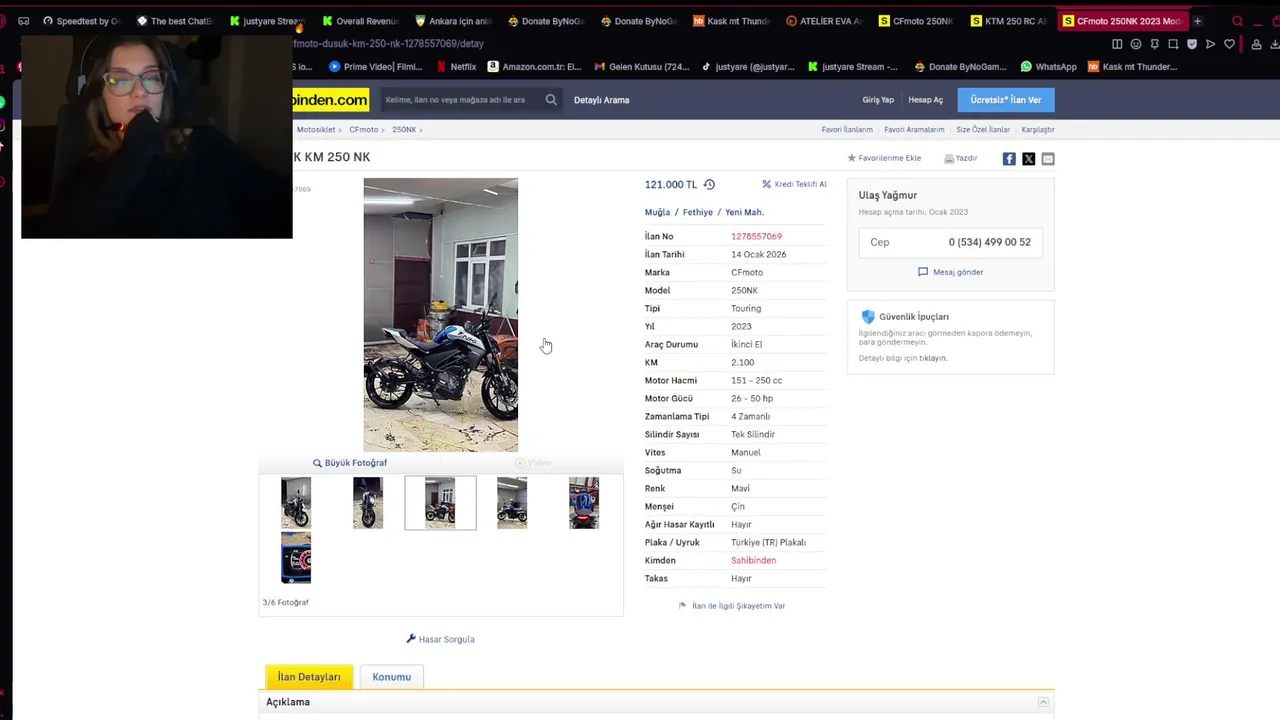Click Hasar Sorgula link
The height and width of the screenshot is (720, 1280).
(440, 639)
